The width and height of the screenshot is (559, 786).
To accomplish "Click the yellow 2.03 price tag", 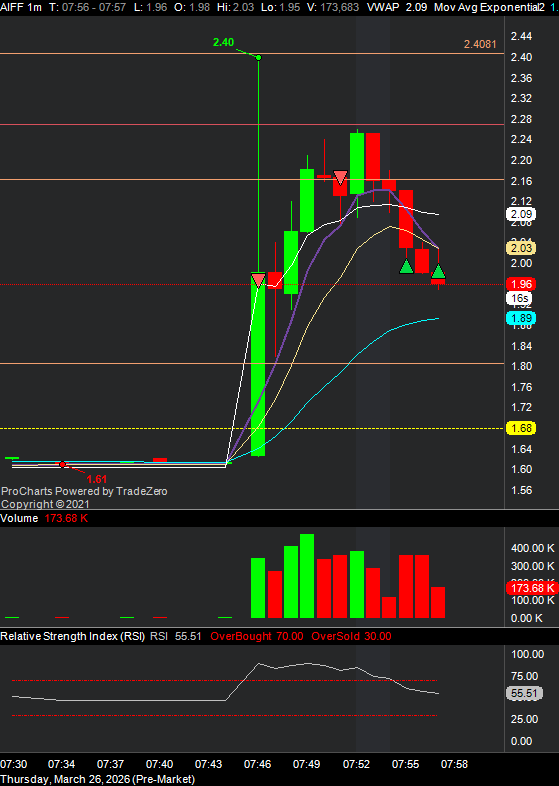I will [521, 248].
